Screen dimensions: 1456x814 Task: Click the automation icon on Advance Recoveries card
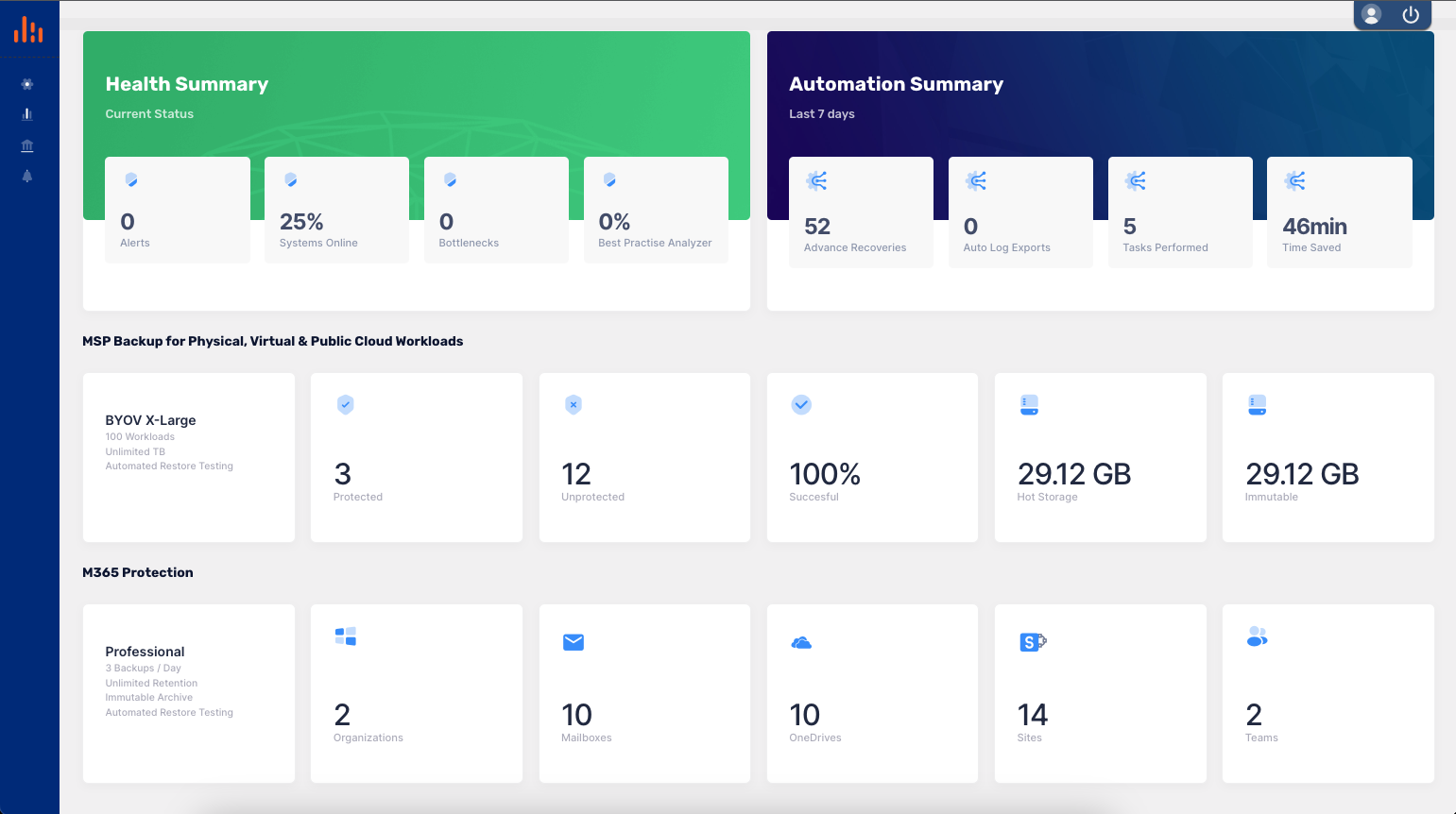point(816,180)
